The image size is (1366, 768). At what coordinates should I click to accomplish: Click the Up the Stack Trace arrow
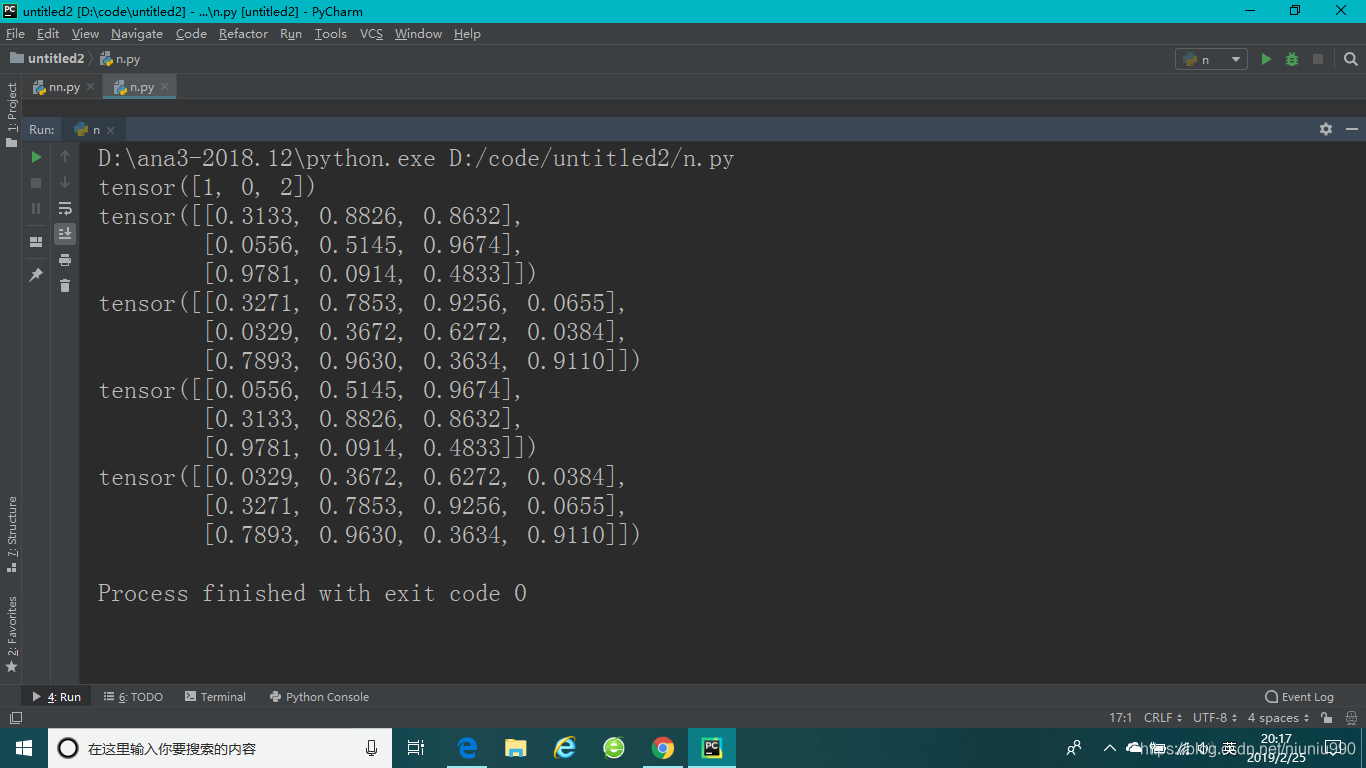tap(65, 156)
